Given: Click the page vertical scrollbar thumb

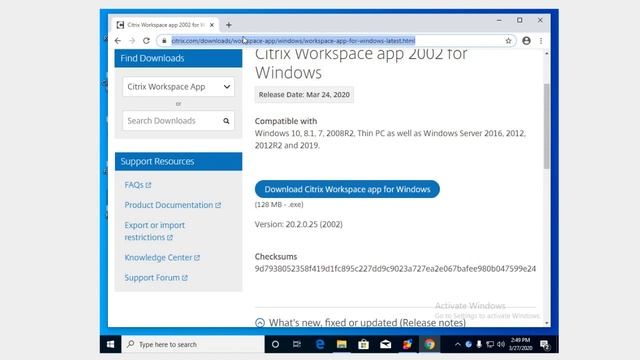Looking at the screenshot, I should 547,126.
